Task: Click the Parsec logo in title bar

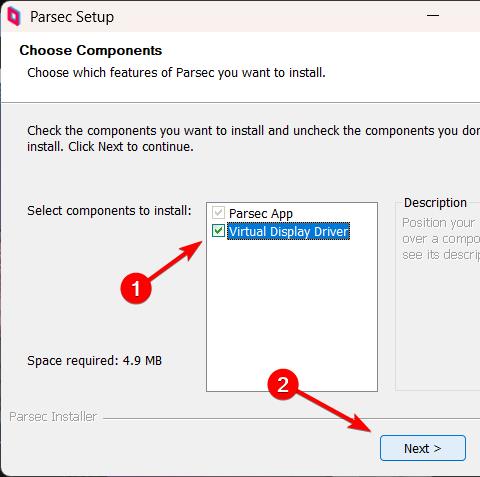Action: (x=14, y=17)
